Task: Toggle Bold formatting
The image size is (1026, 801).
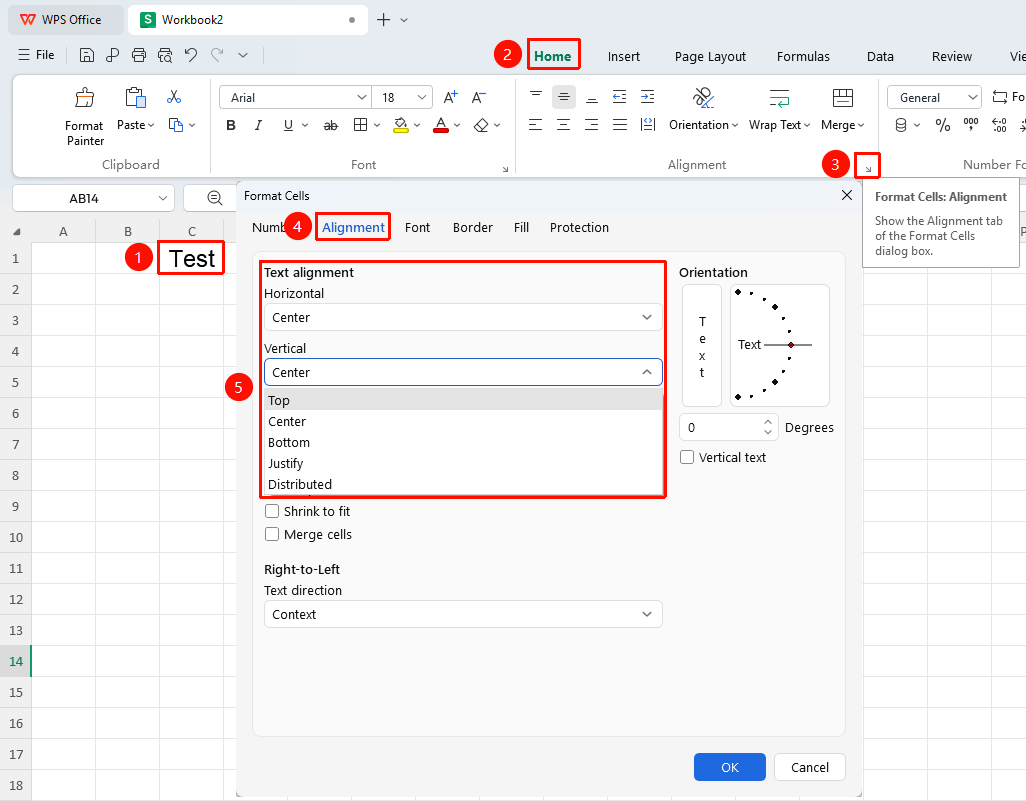Action: pyautogui.click(x=231, y=125)
